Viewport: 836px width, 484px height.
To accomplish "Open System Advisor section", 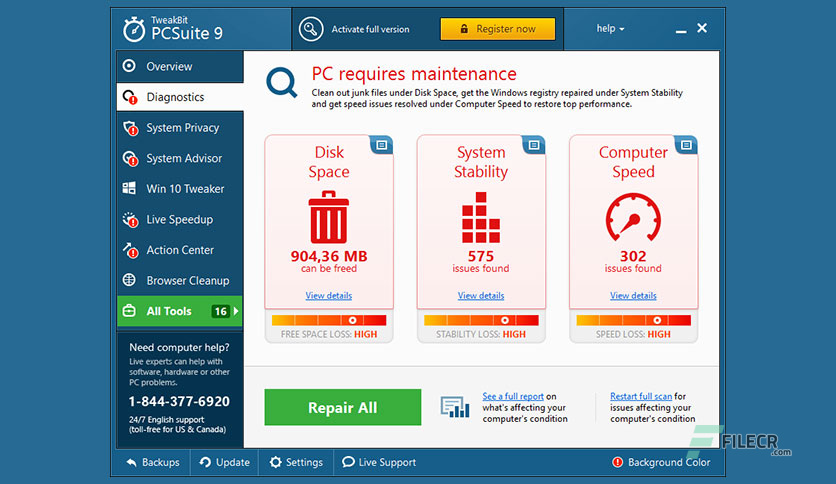I will (x=180, y=158).
